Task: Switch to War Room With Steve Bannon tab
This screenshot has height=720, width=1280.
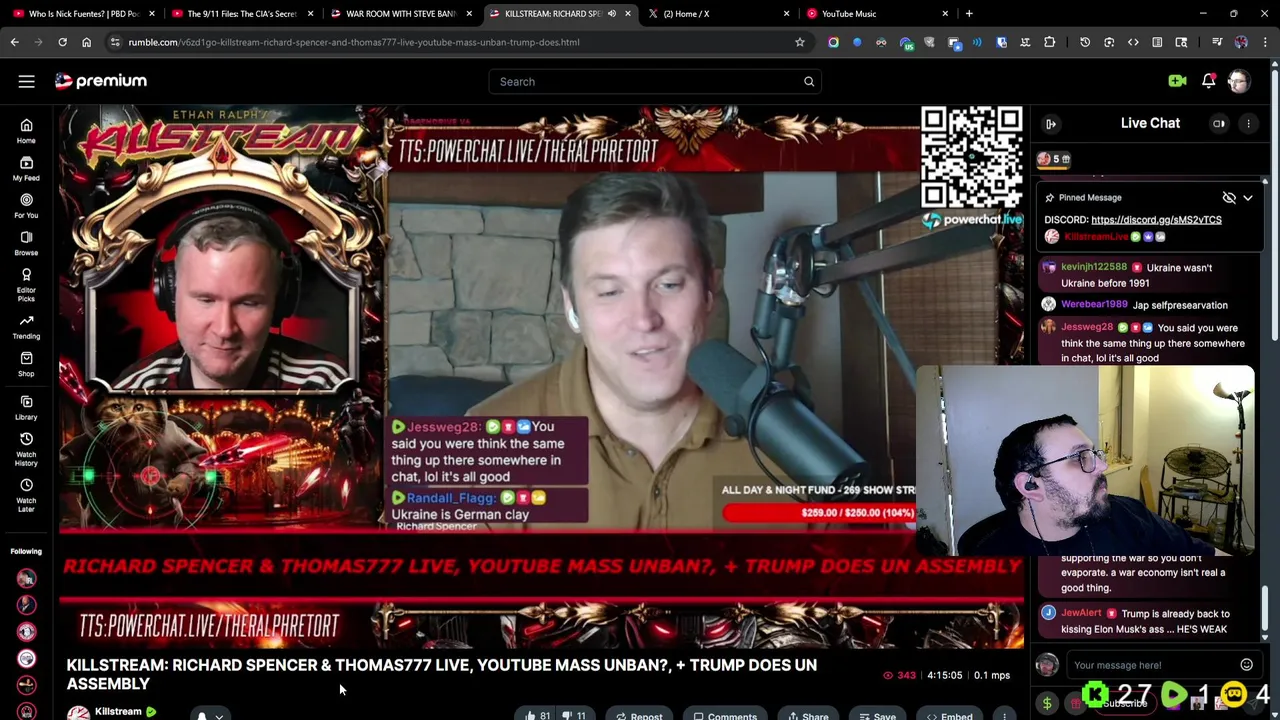Action: 401,14
